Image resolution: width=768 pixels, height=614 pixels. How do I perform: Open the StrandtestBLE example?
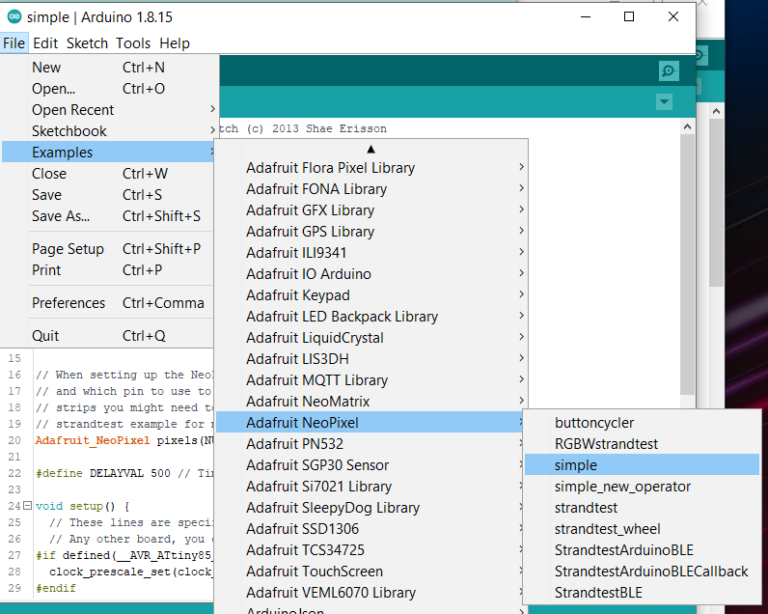(642, 592)
